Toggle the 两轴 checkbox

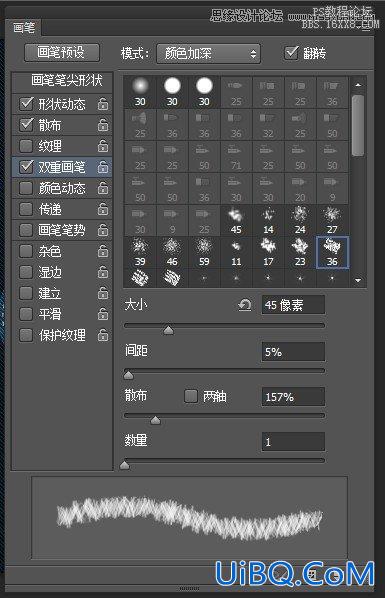coord(191,396)
